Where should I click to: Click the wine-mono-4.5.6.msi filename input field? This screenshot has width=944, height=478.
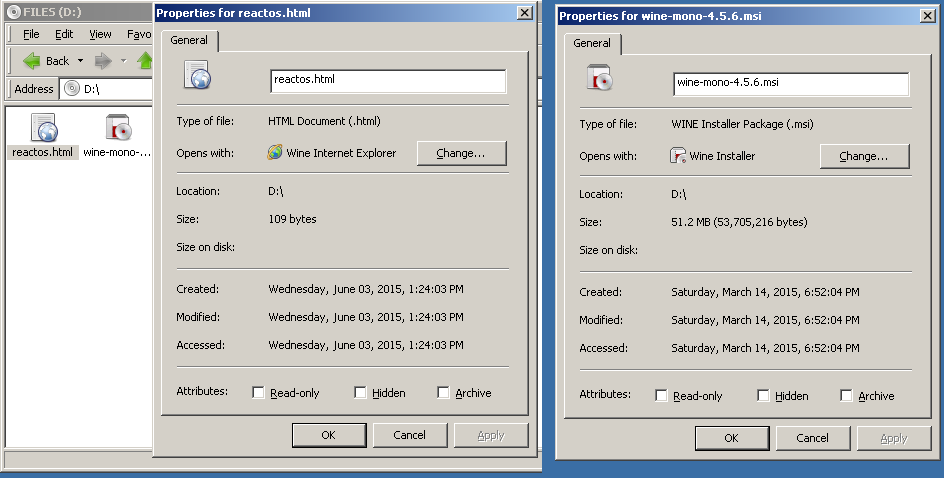click(x=791, y=84)
